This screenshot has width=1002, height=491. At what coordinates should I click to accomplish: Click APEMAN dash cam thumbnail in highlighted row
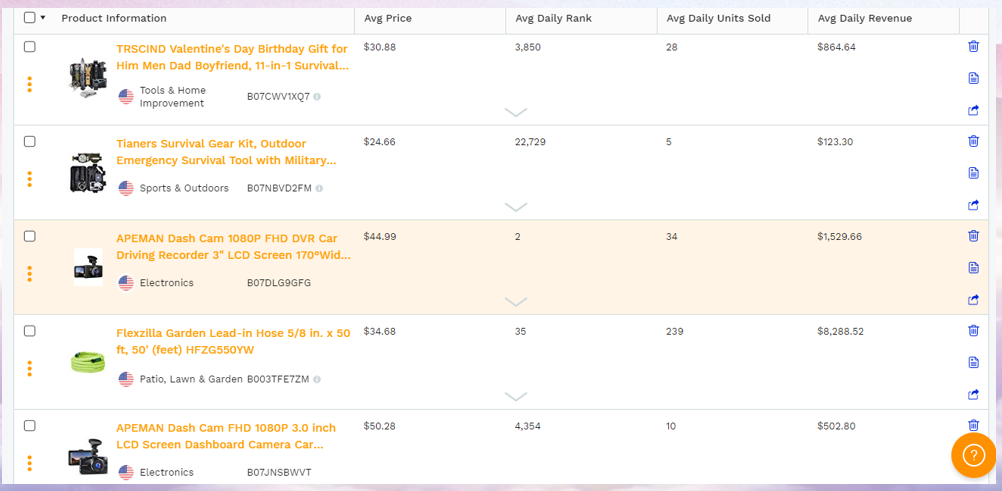click(88, 267)
